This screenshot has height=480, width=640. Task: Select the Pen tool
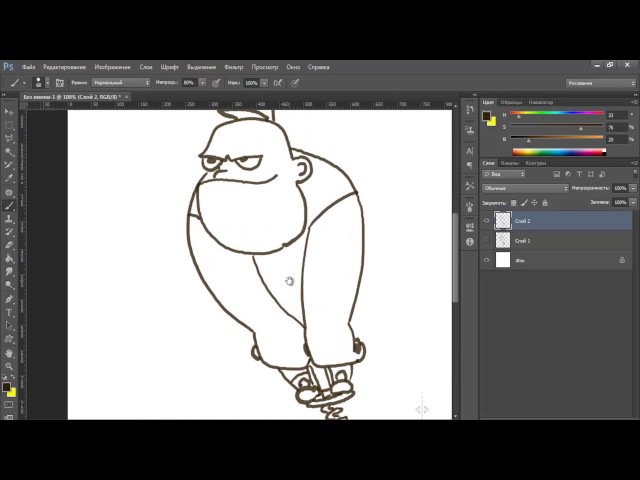(9, 299)
